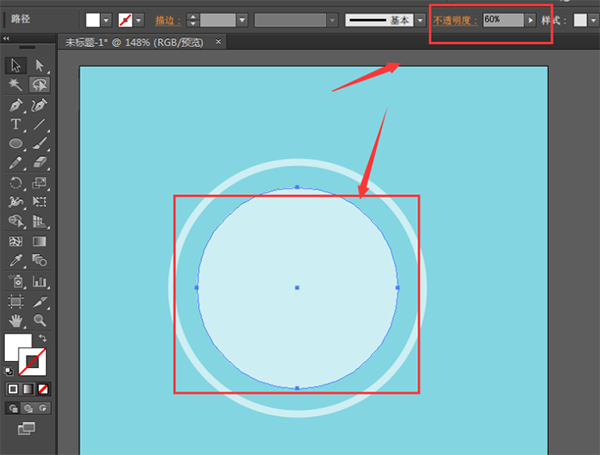Select the Warp tool
Image resolution: width=600 pixels, height=455 pixels.
point(16,202)
